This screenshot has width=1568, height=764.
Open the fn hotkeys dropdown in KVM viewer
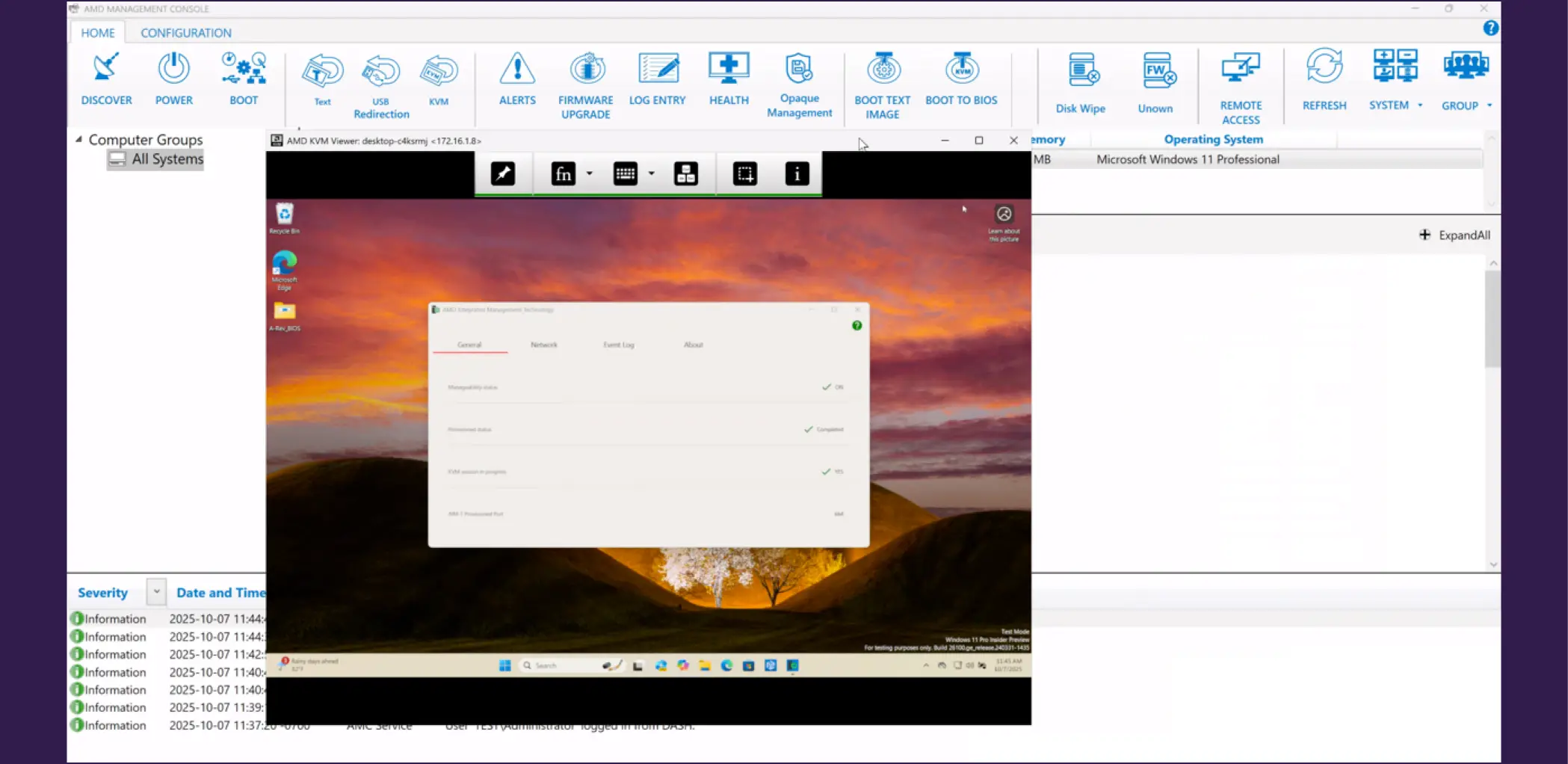coord(590,173)
